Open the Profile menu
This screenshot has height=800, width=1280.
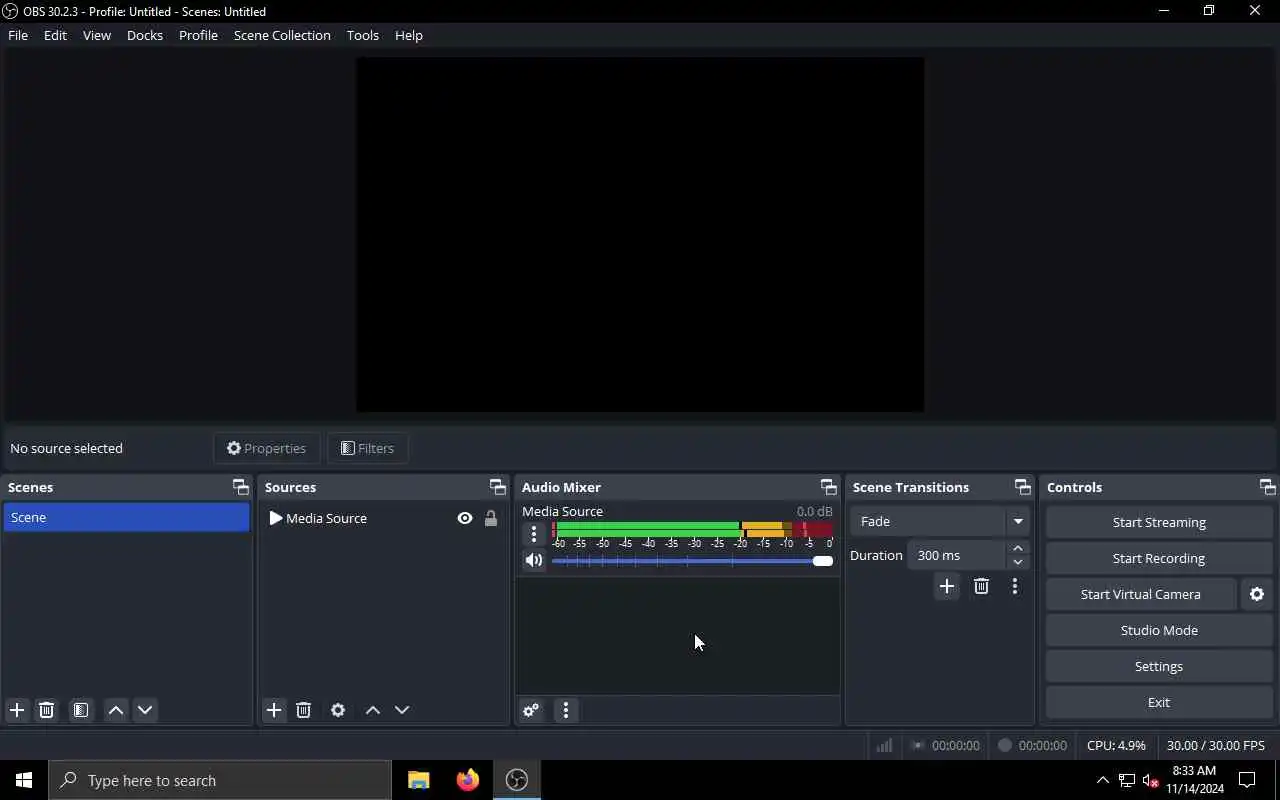point(198,35)
